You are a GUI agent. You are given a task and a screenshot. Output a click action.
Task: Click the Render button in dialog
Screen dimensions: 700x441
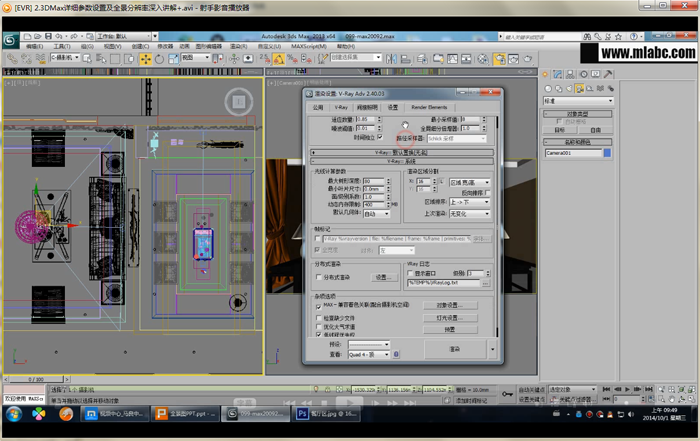[454, 349]
